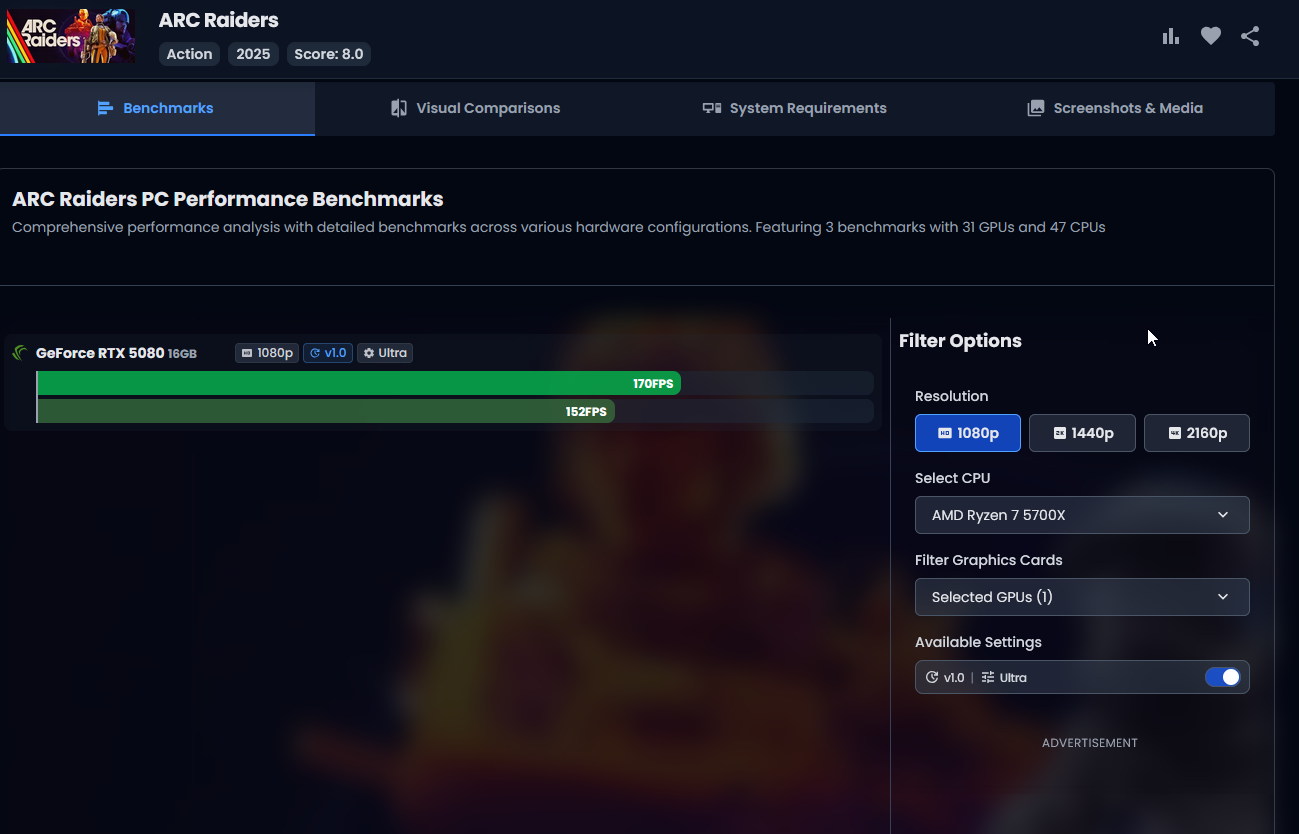Click the Screenshots & Media tab icon

[x=1036, y=108]
